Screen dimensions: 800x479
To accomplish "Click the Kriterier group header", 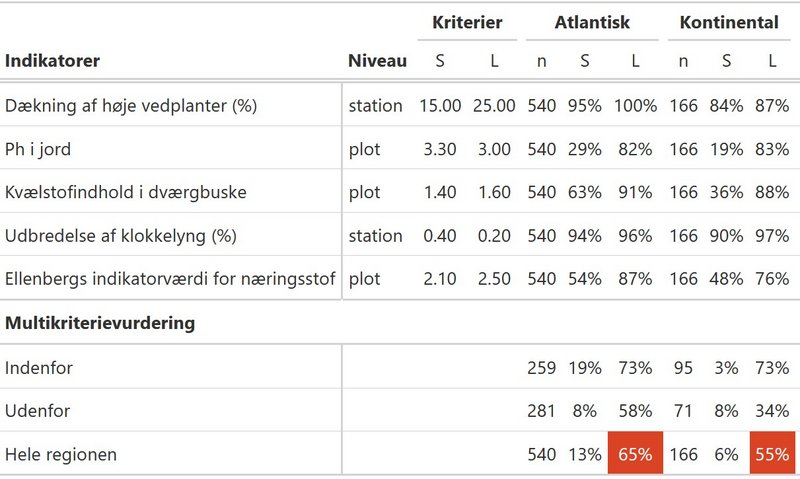I will point(467,22).
